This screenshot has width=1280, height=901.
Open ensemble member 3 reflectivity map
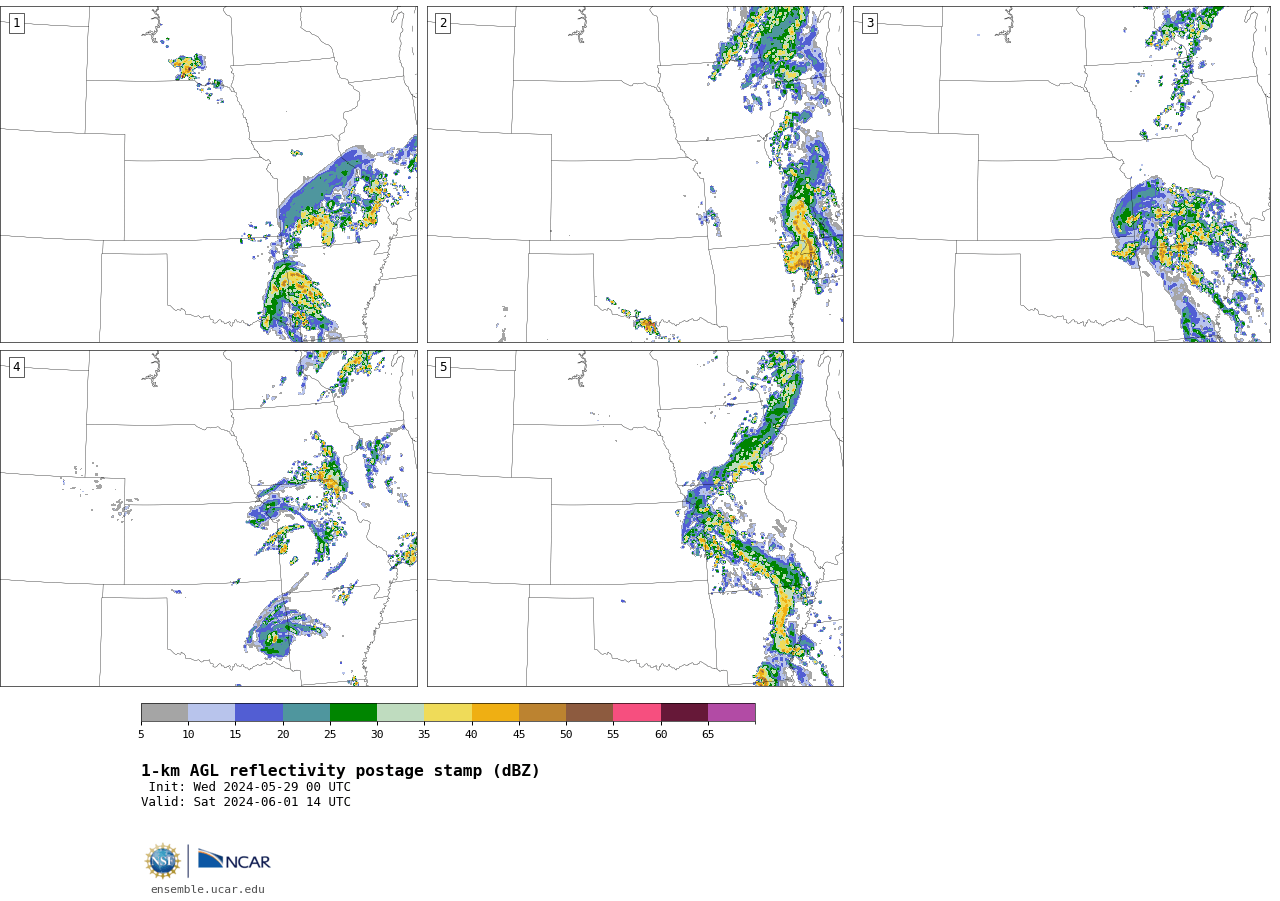(x=1062, y=174)
